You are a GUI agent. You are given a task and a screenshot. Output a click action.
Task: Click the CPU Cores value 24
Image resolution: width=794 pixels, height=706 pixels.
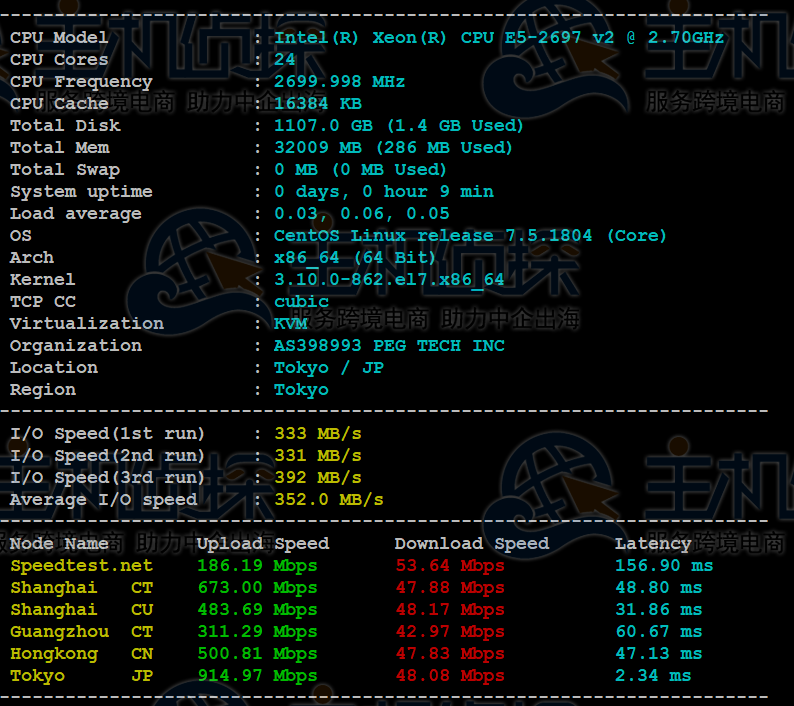285,60
